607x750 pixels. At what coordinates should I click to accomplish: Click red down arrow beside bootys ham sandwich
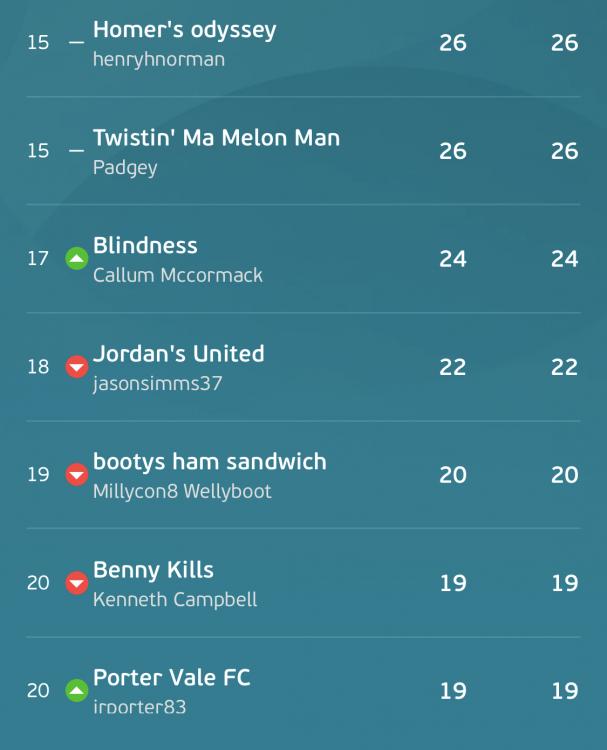tap(77, 474)
